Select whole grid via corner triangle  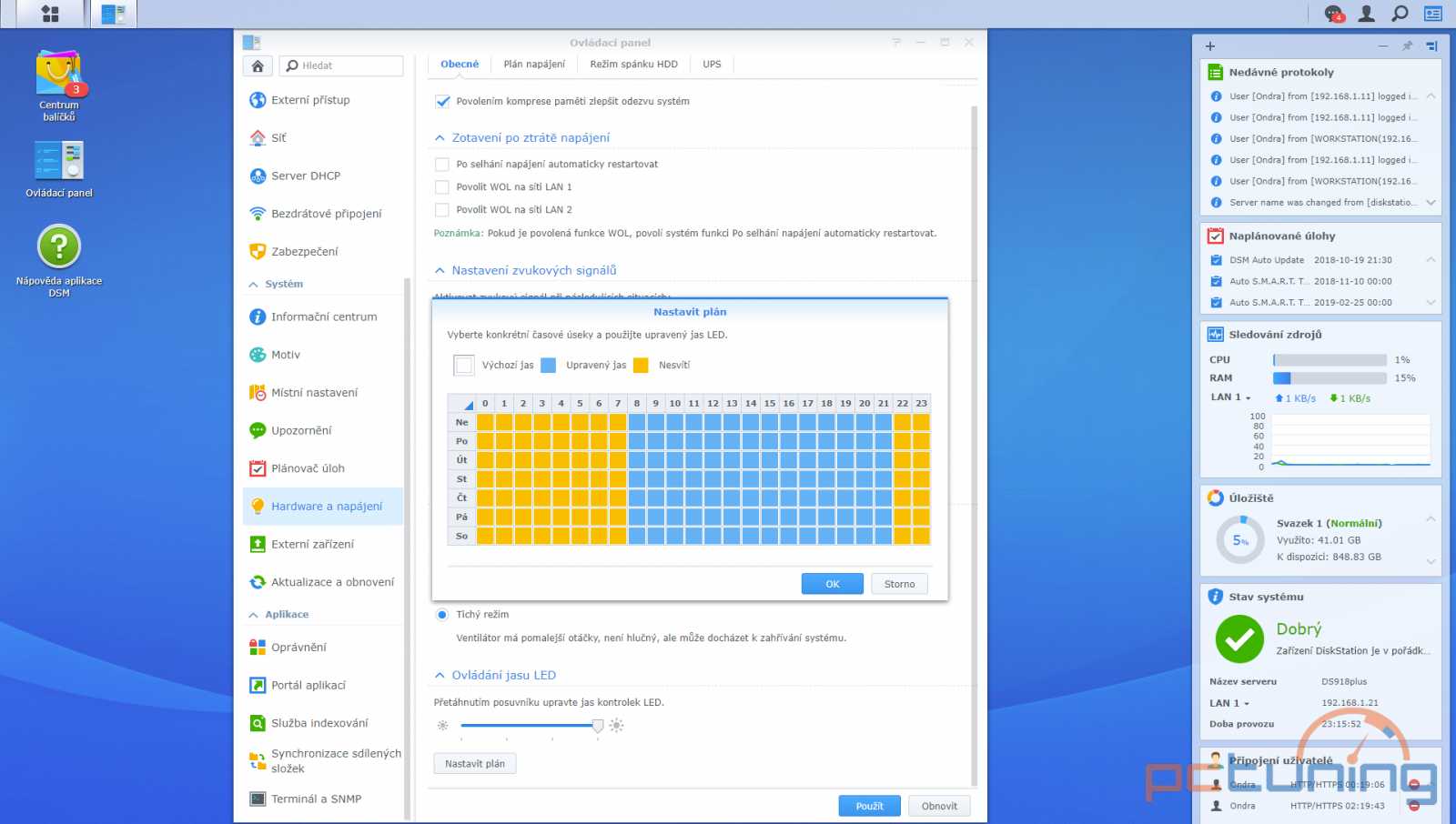pos(462,404)
